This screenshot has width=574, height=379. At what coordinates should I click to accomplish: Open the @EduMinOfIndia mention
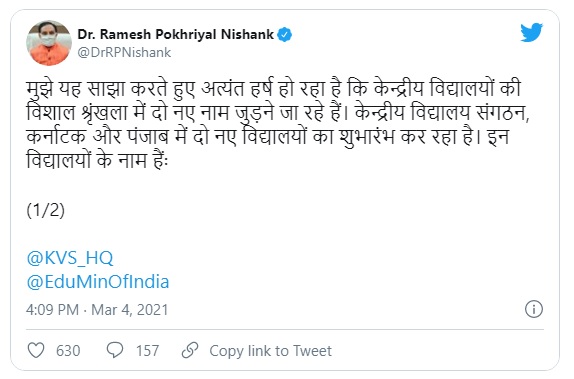98,282
